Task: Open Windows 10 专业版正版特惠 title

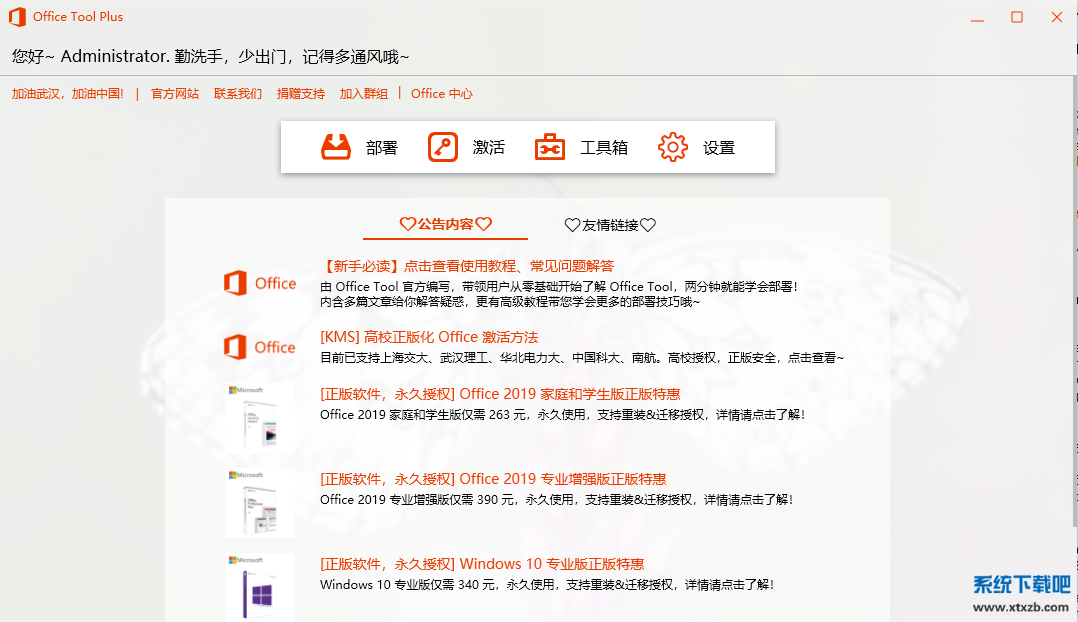Action: pyautogui.click(x=482, y=564)
